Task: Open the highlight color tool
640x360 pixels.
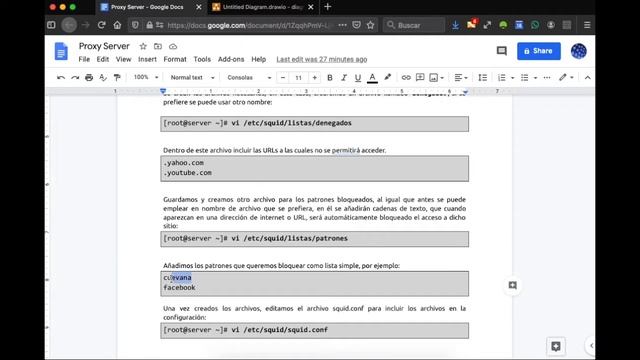Action: (x=387, y=77)
